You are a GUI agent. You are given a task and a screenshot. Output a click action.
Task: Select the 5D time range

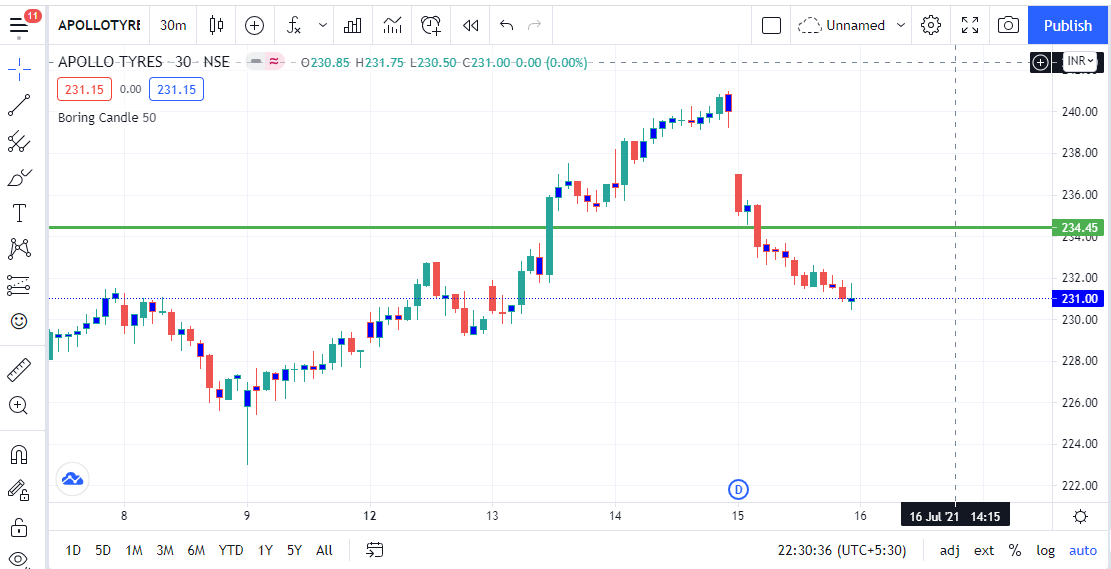(103, 550)
